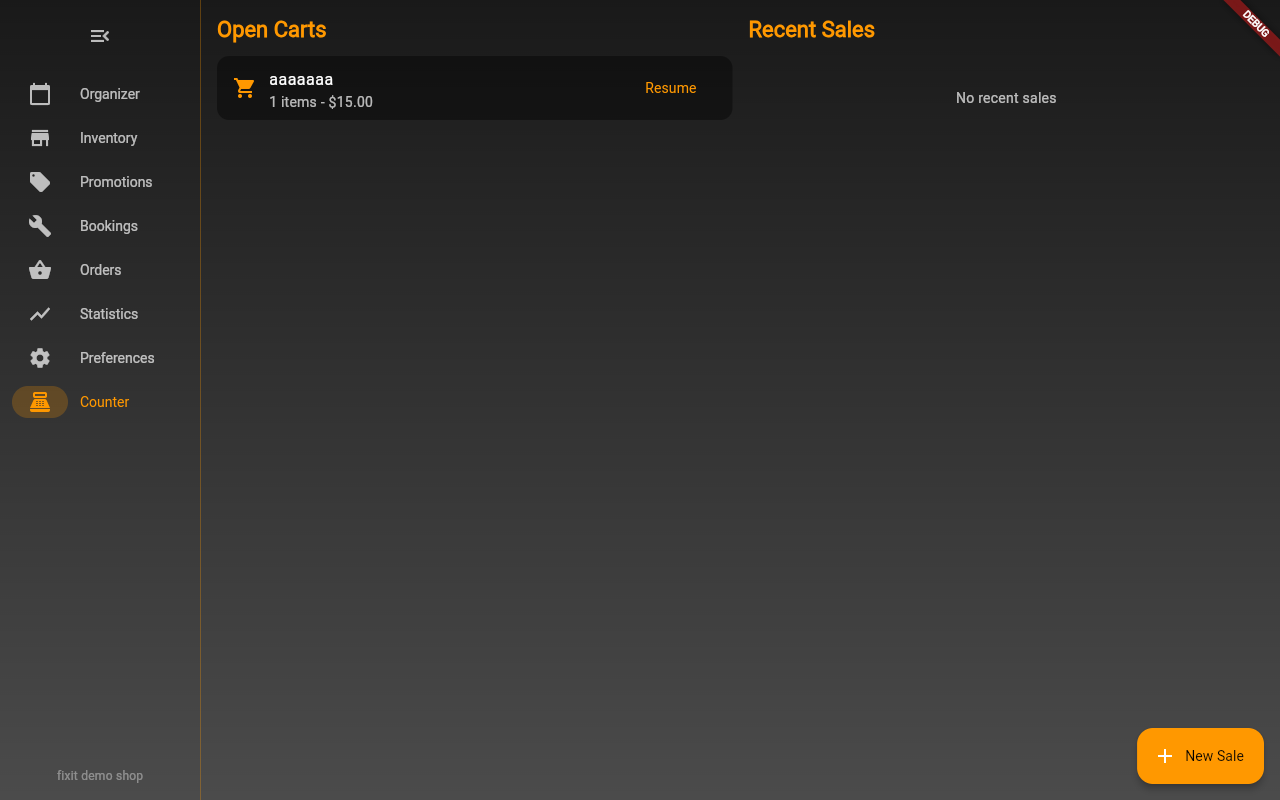Switch to Bookings
Image resolution: width=1280 pixels, height=800 pixels.
tap(109, 226)
